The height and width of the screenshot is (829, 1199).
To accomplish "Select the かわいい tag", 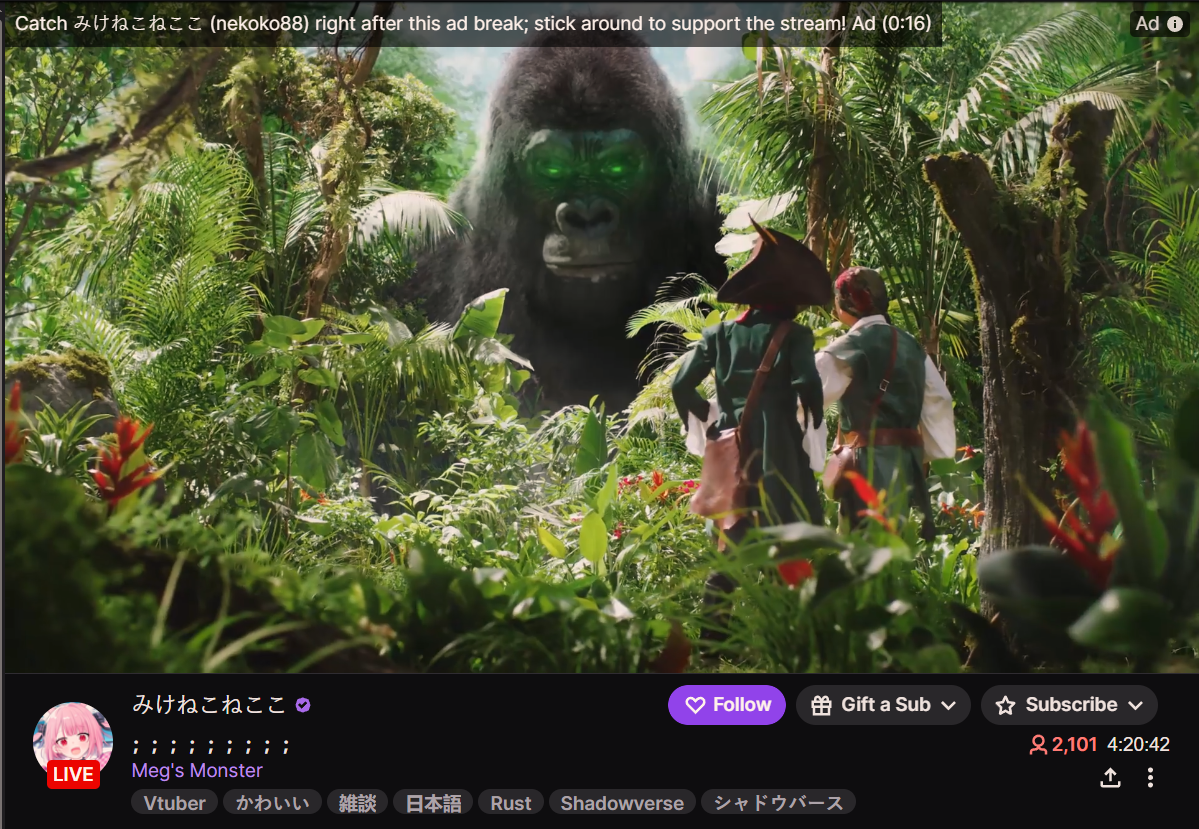I will (272, 803).
